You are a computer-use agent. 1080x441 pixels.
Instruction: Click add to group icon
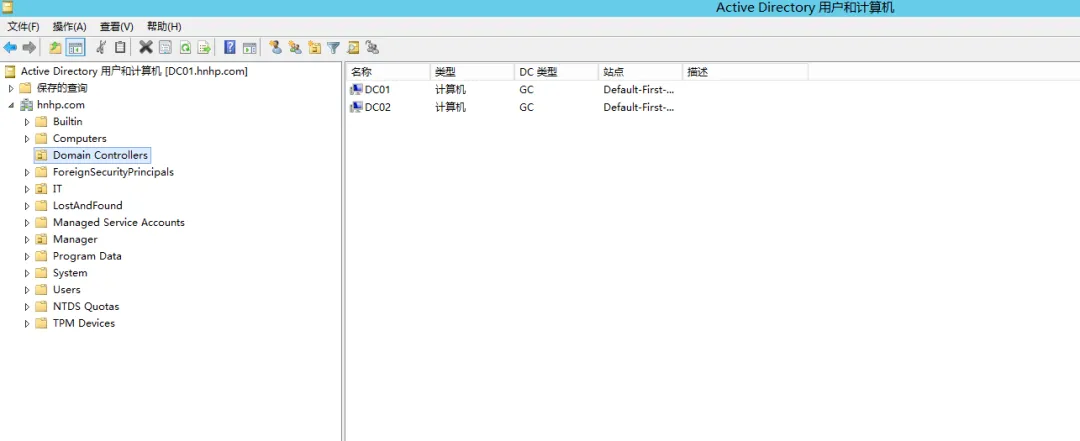372,48
